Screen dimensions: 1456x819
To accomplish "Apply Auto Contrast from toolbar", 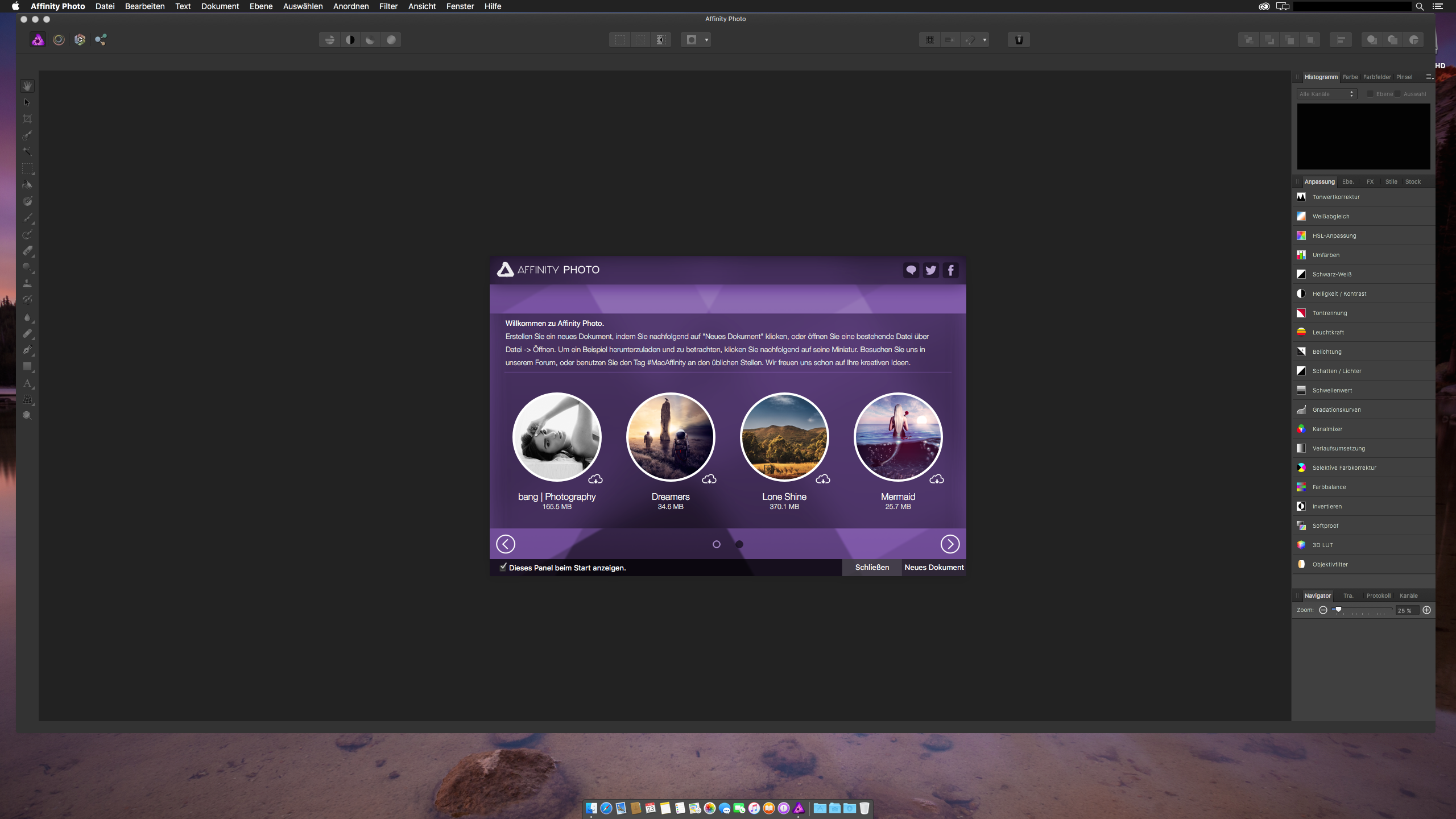I will click(350, 40).
